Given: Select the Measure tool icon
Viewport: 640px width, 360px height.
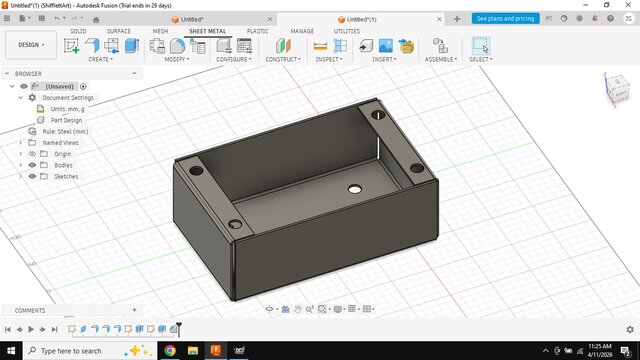Looking at the screenshot, I should click(320, 46).
